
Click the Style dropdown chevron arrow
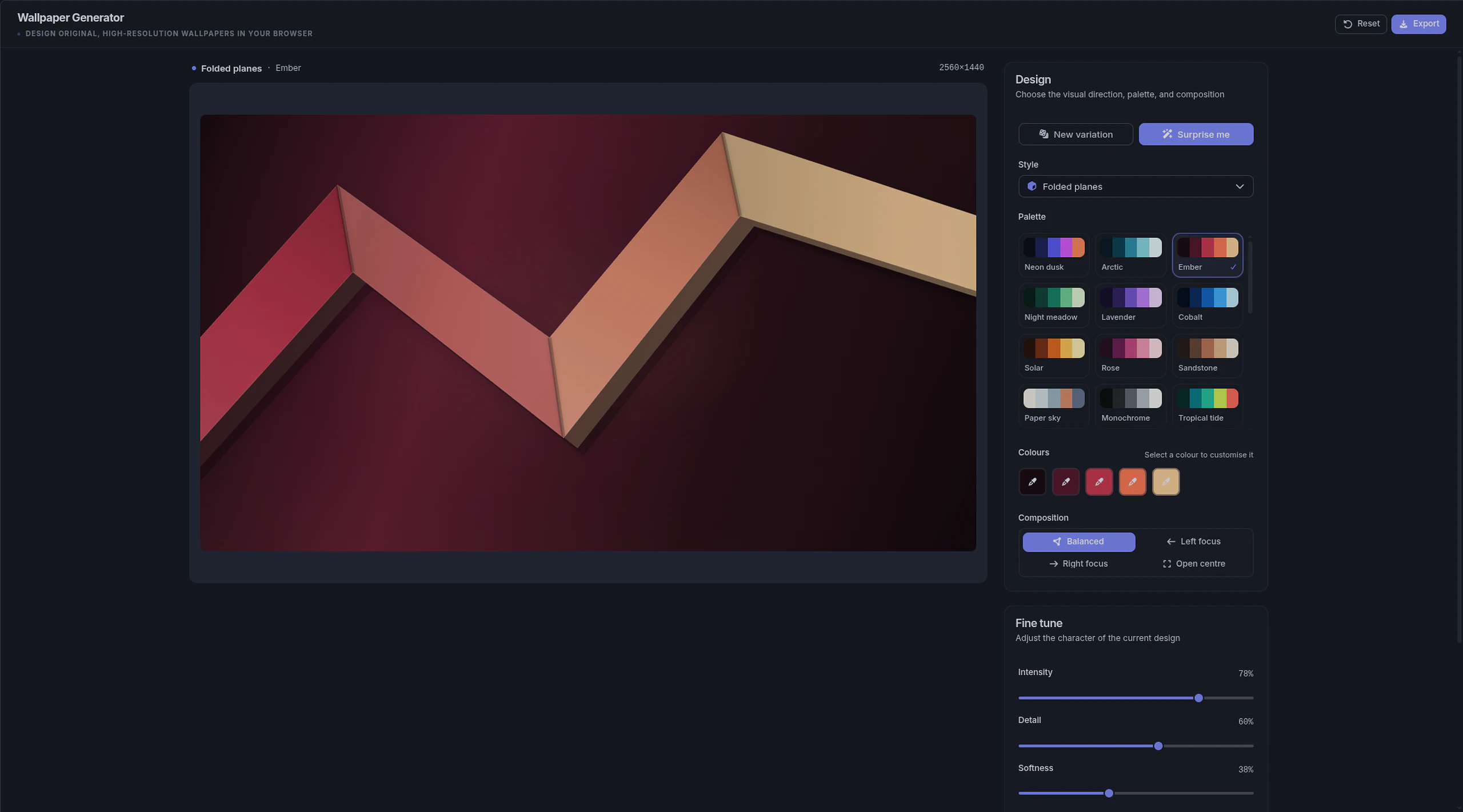pyautogui.click(x=1240, y=186)
